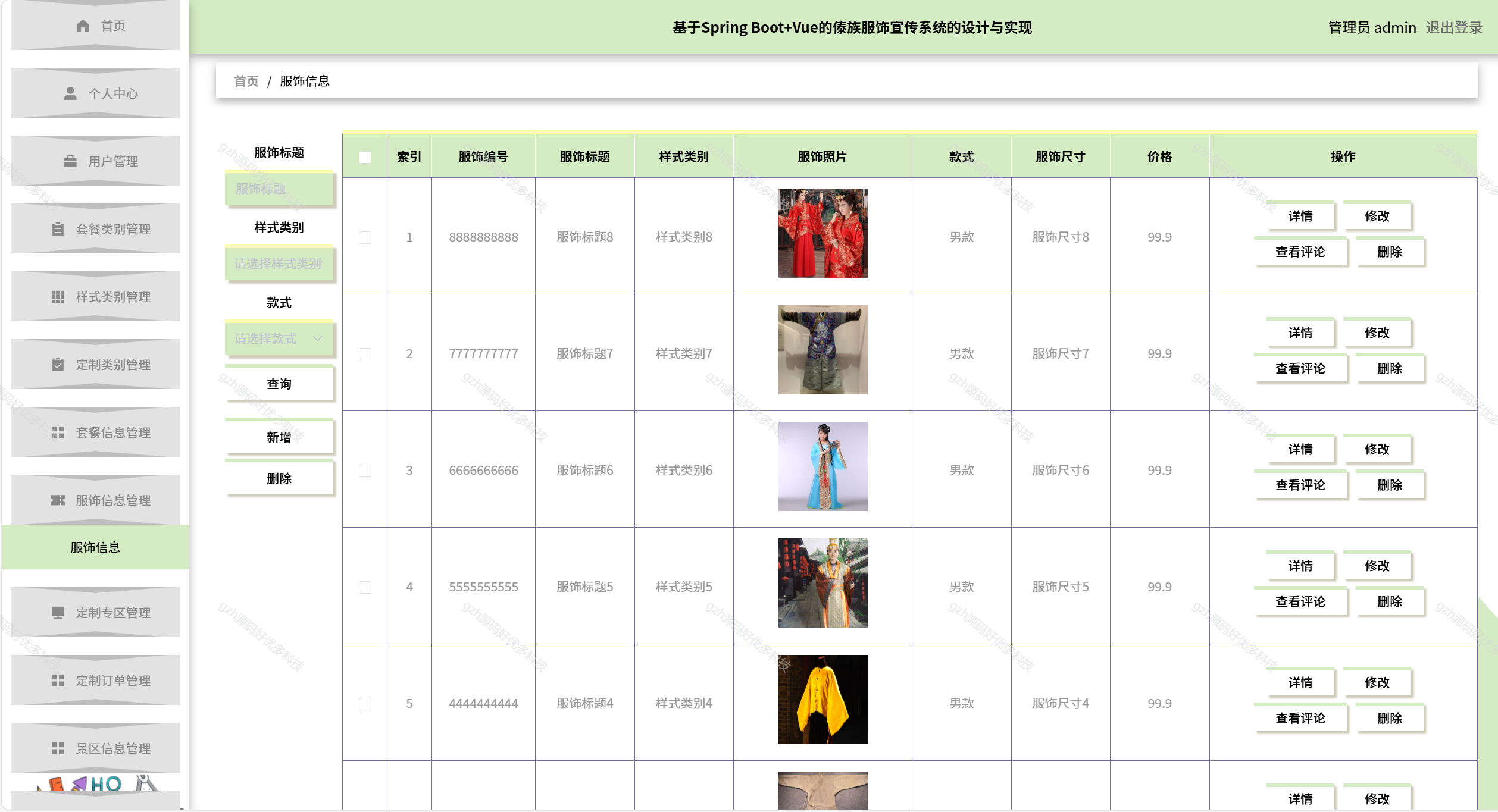Click the clipboard icon for 套餐类别管理
This screenshot has height=812, width=1498.
(x=58, y=229)
